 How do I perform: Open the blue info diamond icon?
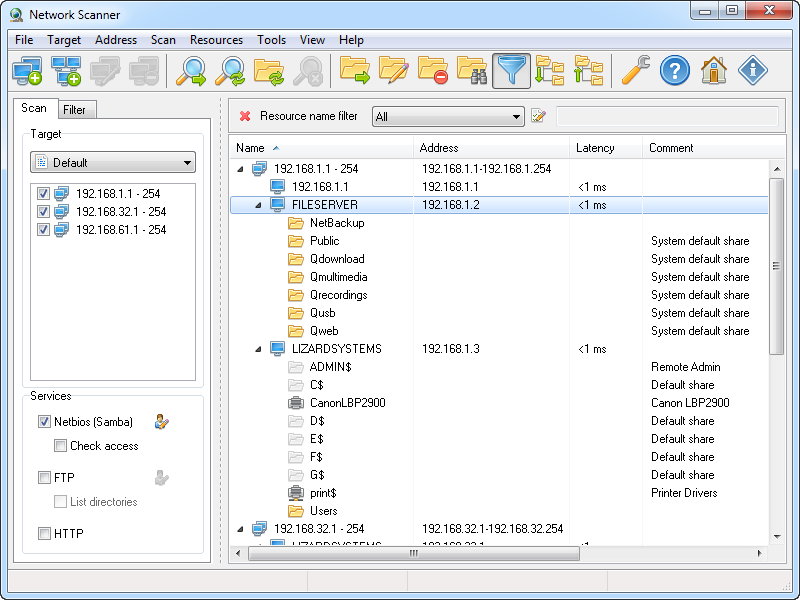752,71
